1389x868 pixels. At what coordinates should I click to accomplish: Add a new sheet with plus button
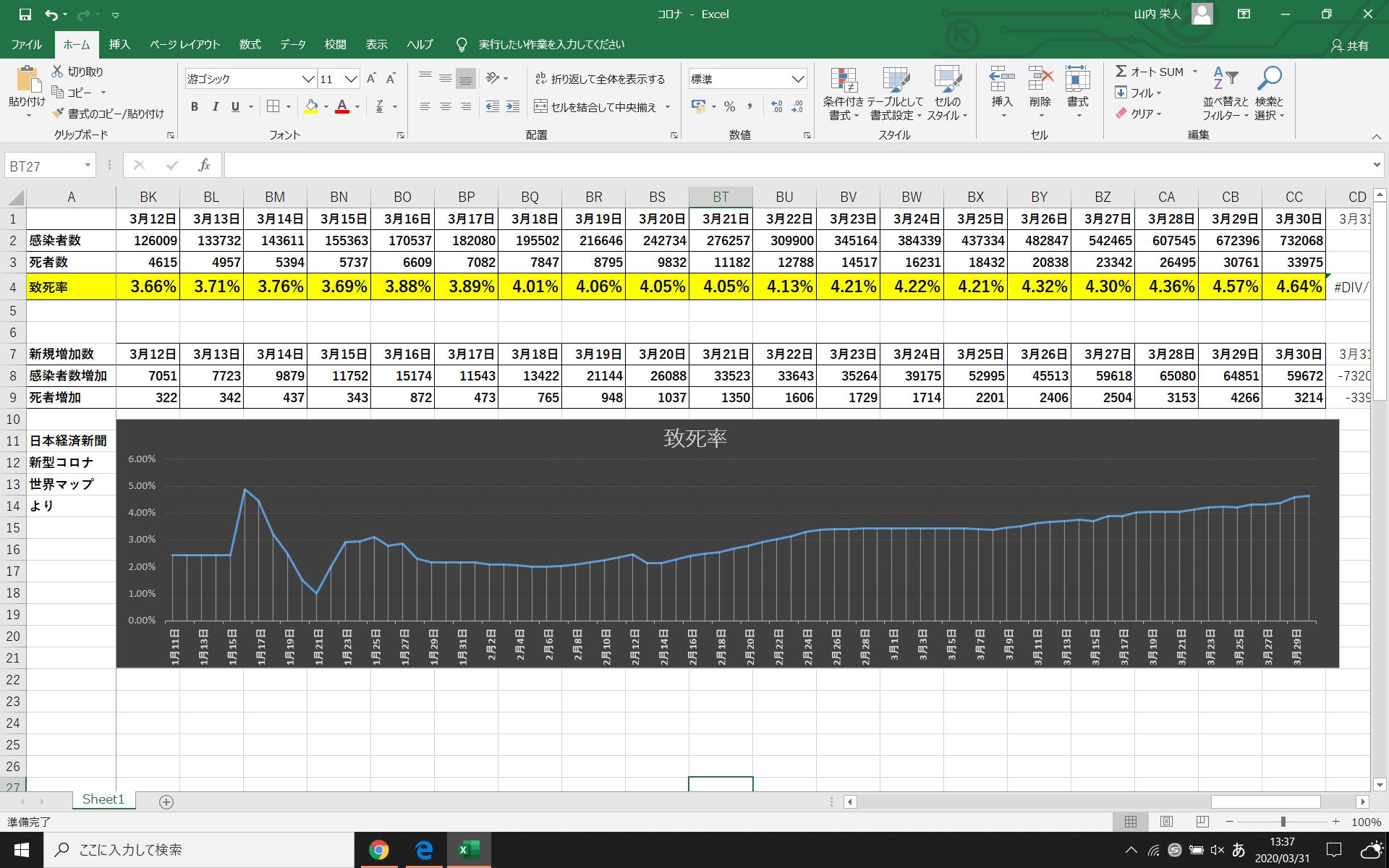pyautogui.click(x=166, y=801)
